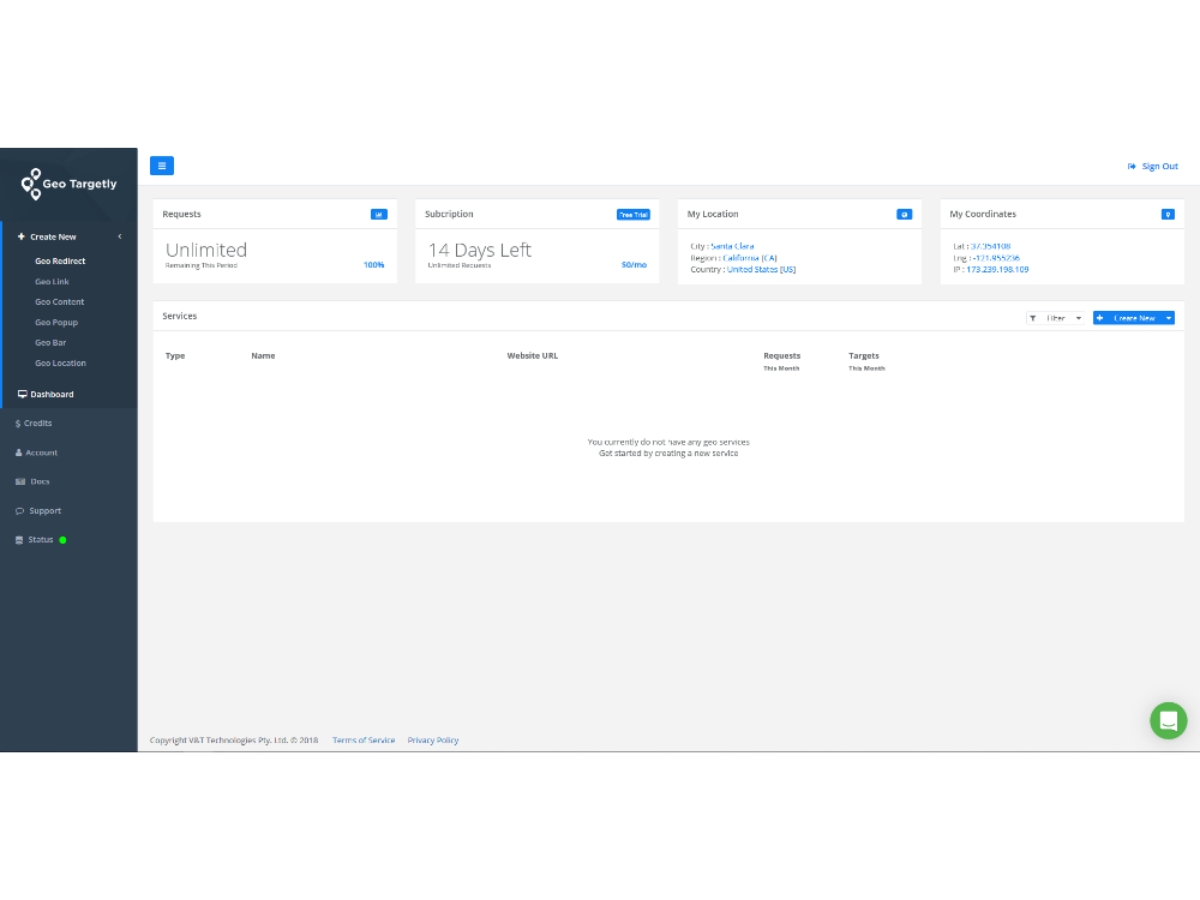
Task: Click the Type column header
Action: [175, 356]
